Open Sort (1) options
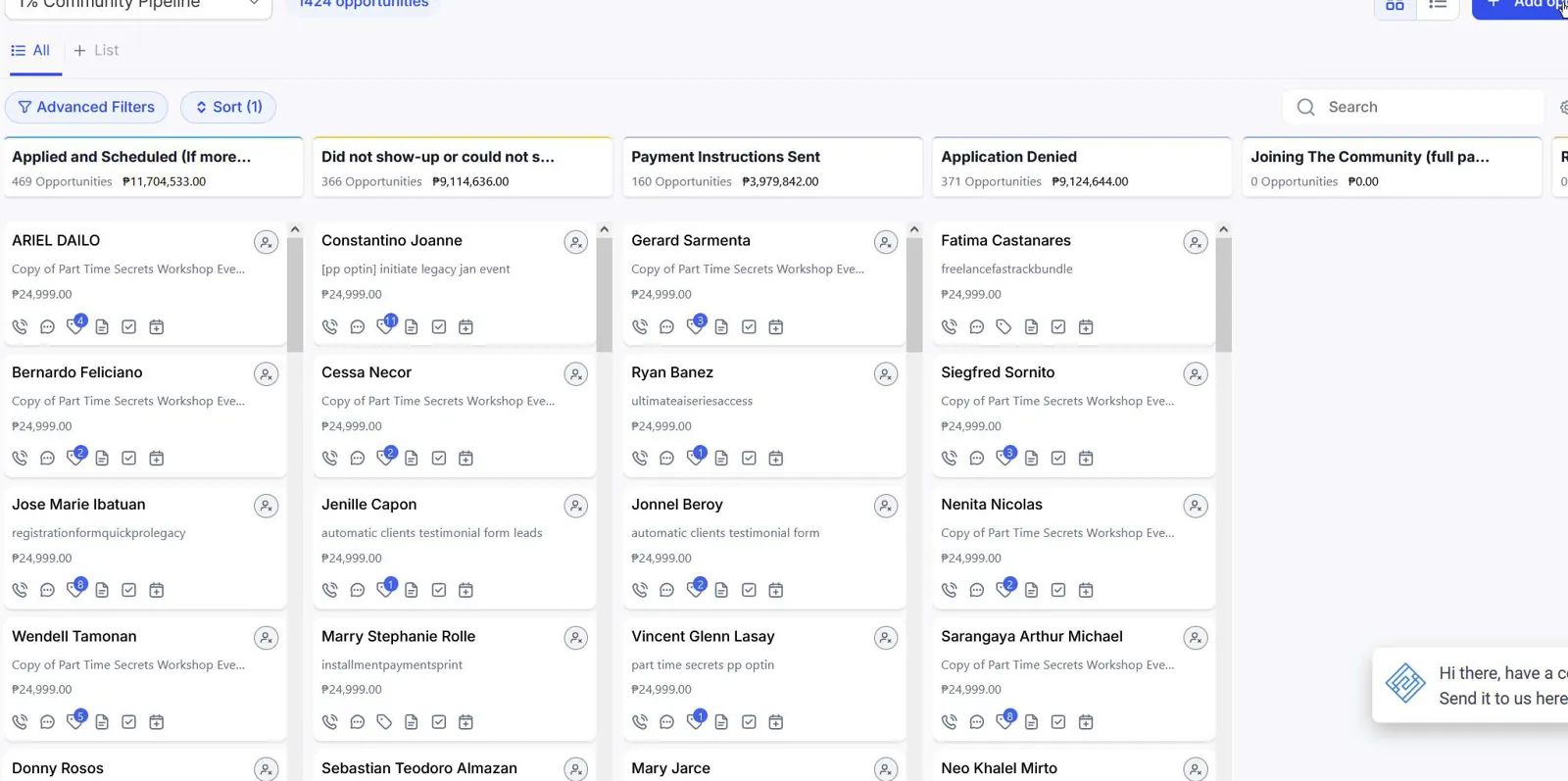The height and width of the screenshot is (781, 1568). pos(228,107)
